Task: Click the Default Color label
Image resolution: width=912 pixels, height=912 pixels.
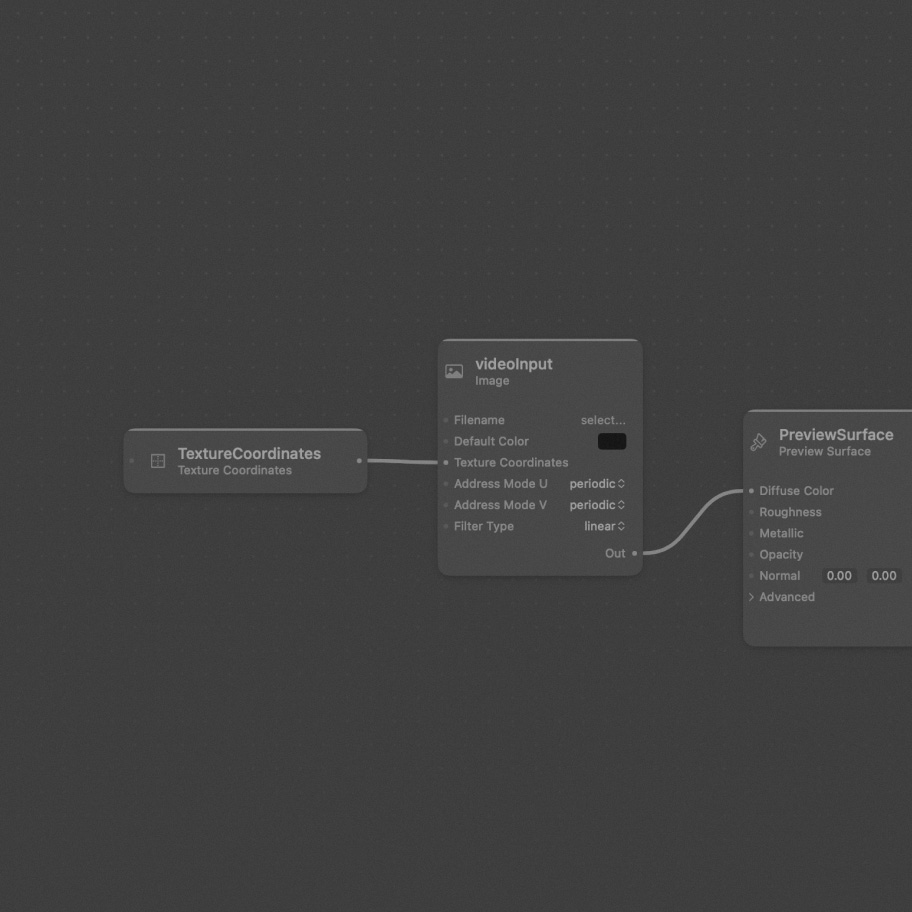Action: (491, 441)
